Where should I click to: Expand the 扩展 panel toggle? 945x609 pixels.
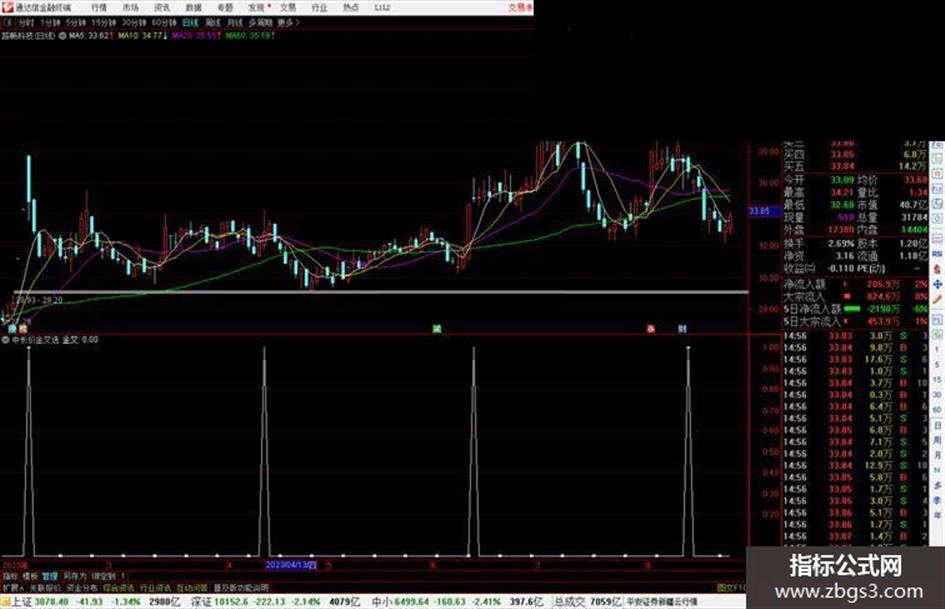[x=13, y=587]
